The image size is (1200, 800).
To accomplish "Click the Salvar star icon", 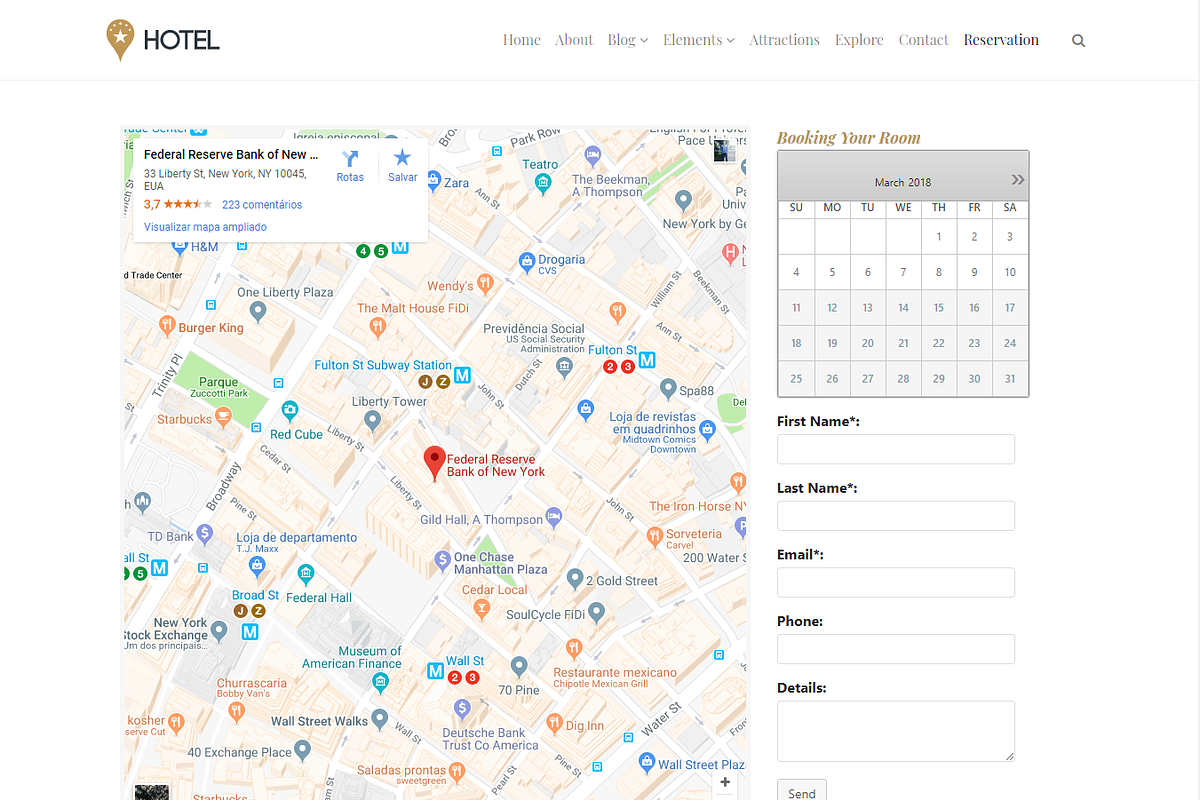I will (x=402, y=157).
